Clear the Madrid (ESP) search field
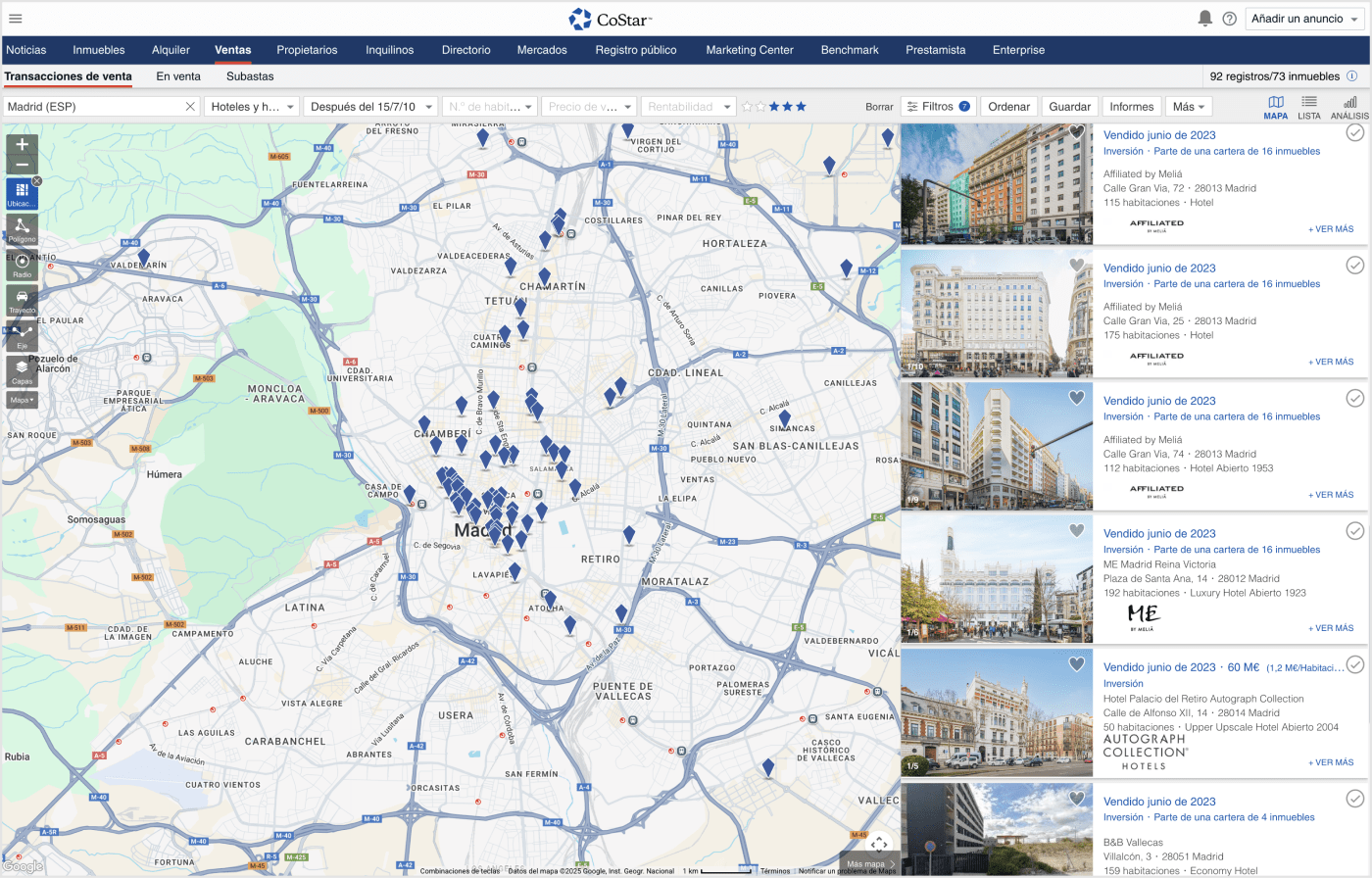Screen dimensions: 1372x878 pyautogui.click(x=190, y=107)
